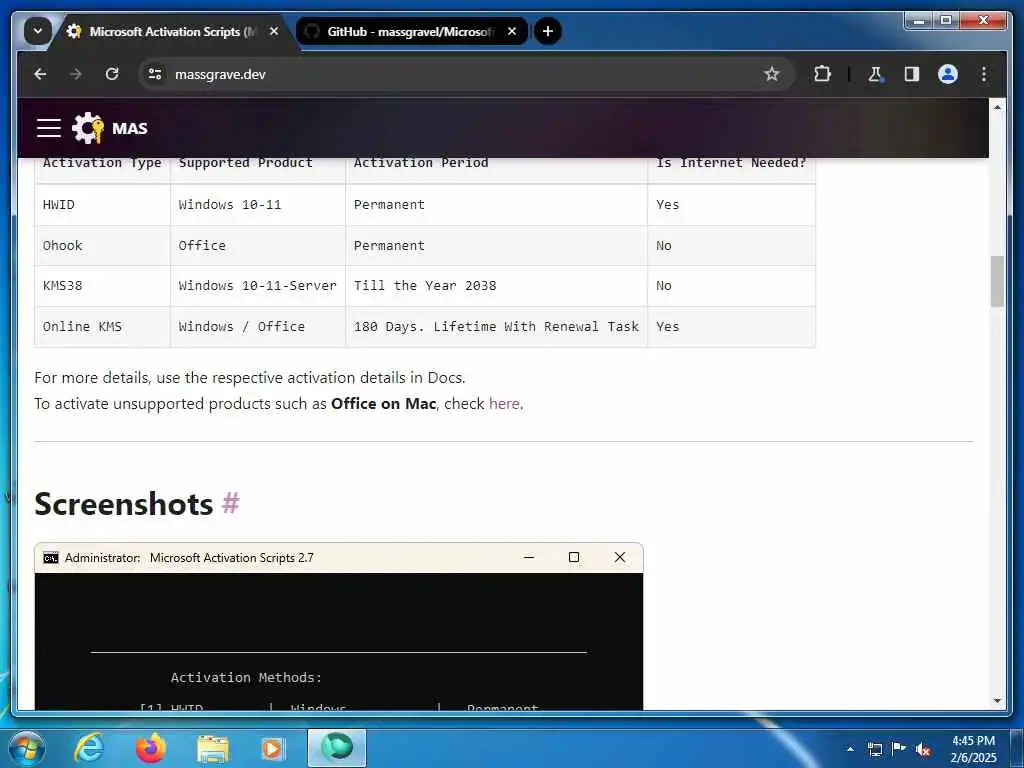Close the Microsoft Activation Scripts tab
The image size is (1024, 768).
click(x=274, y=31)
